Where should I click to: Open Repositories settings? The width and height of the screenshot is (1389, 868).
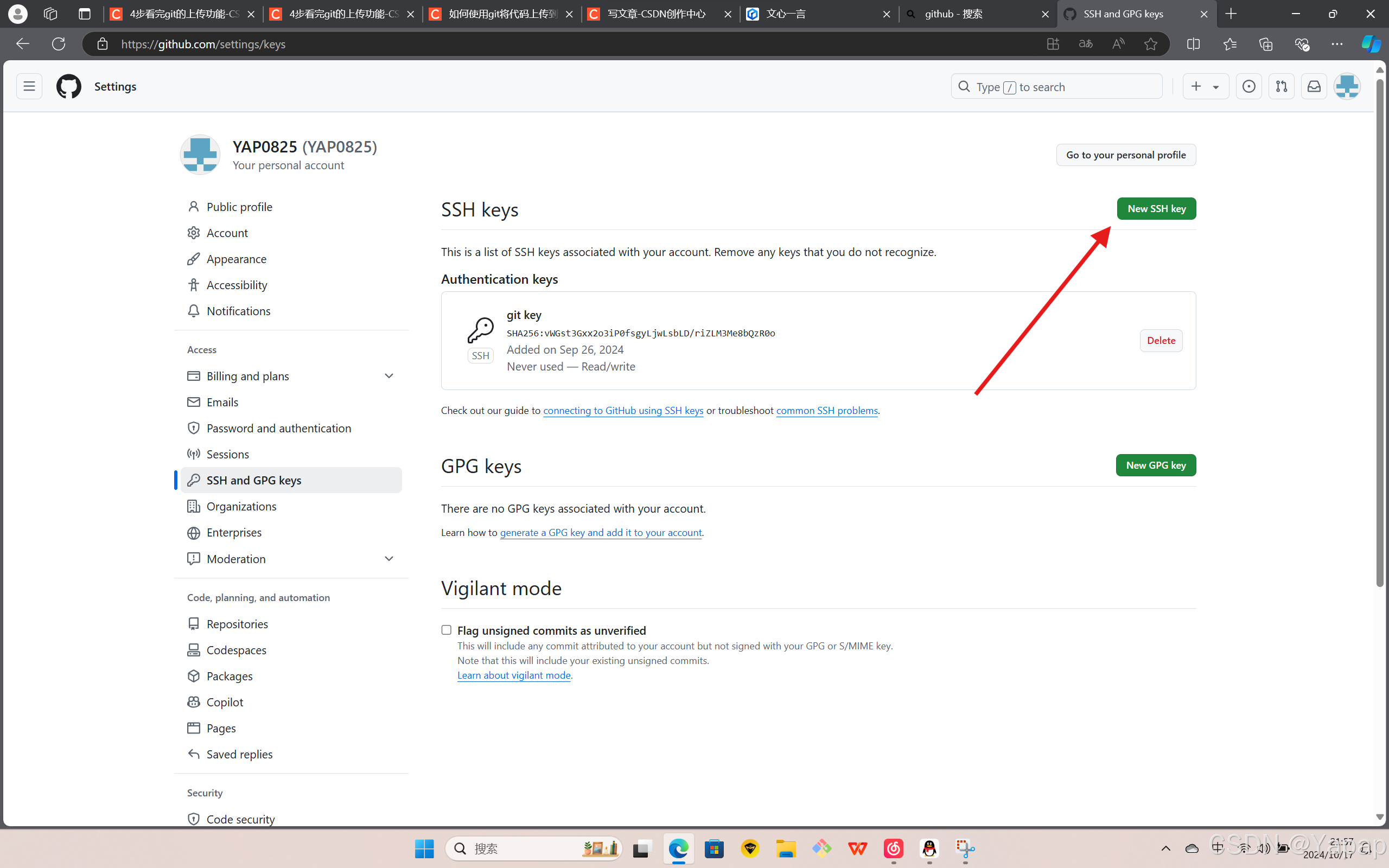pyautogui.click(x=291, y=624)
